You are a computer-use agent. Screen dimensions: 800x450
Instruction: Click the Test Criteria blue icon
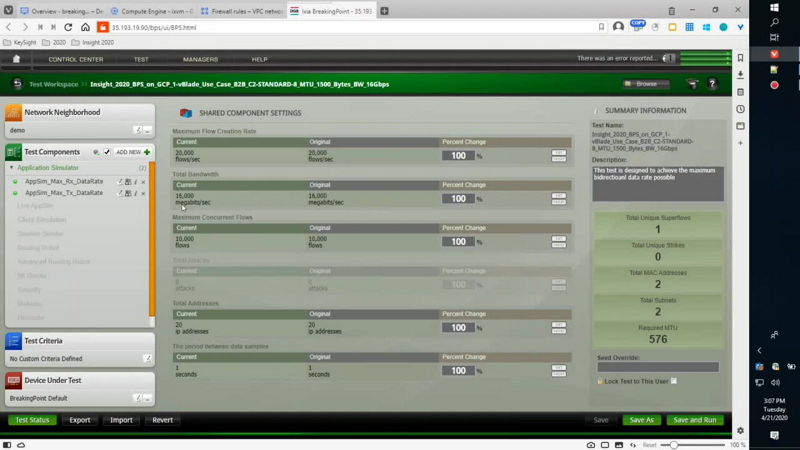click(13, 341)
